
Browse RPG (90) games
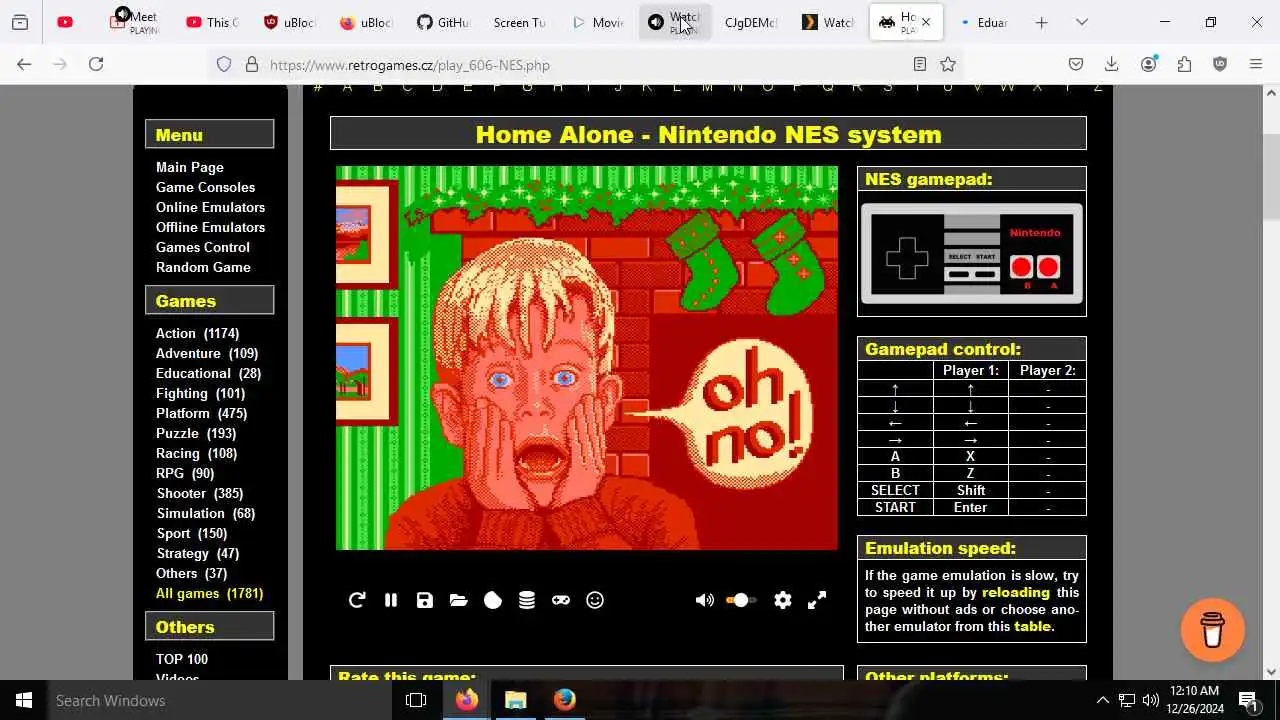[x=185, y=473]
